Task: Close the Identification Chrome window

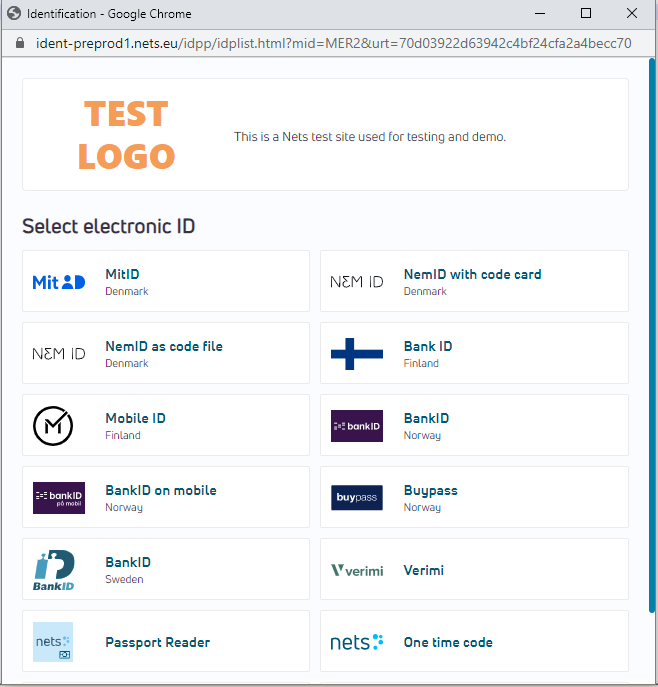Action: pyautogui.click(x=632, y=13)
